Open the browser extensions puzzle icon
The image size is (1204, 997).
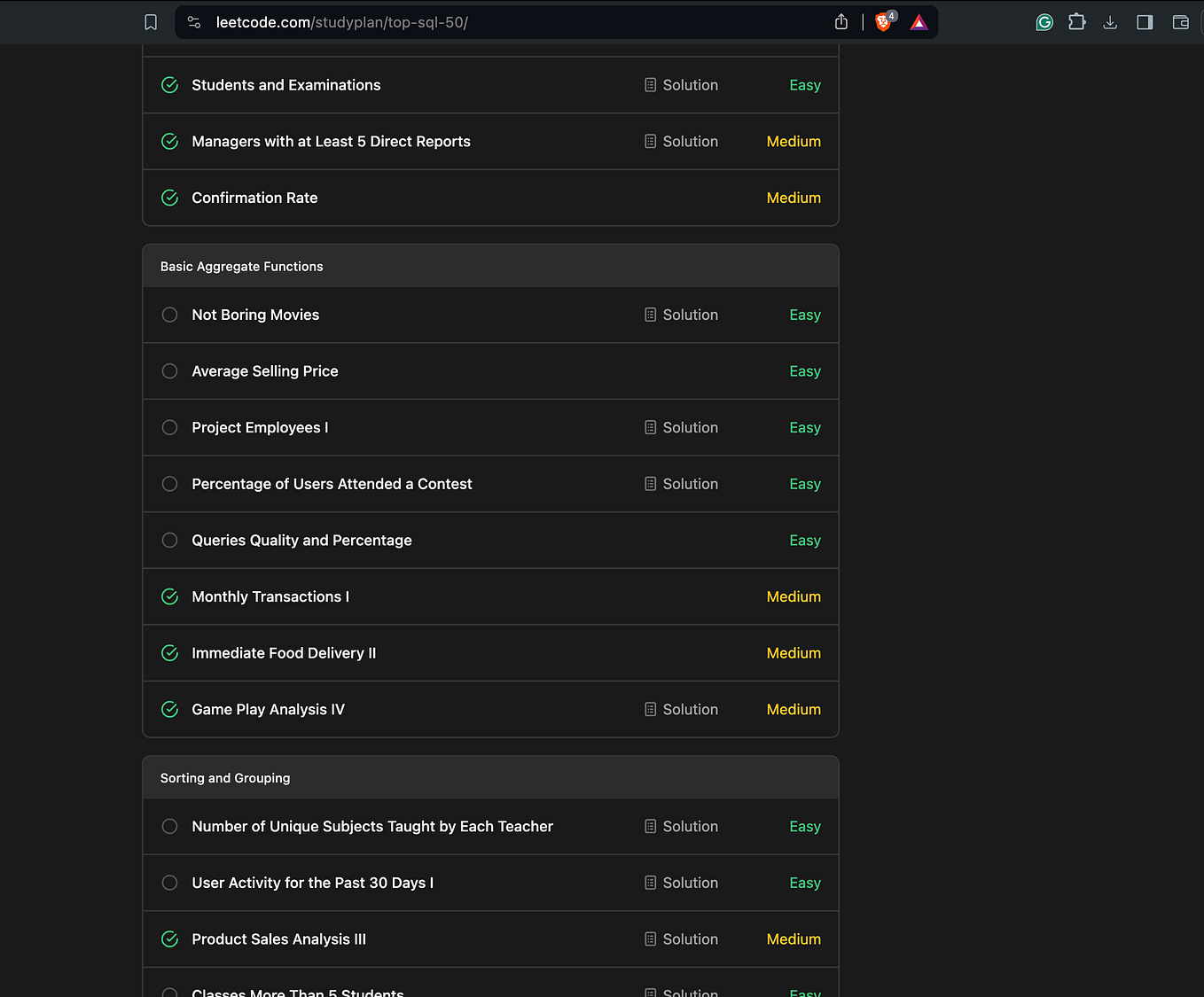click(x=1076, y=21)
